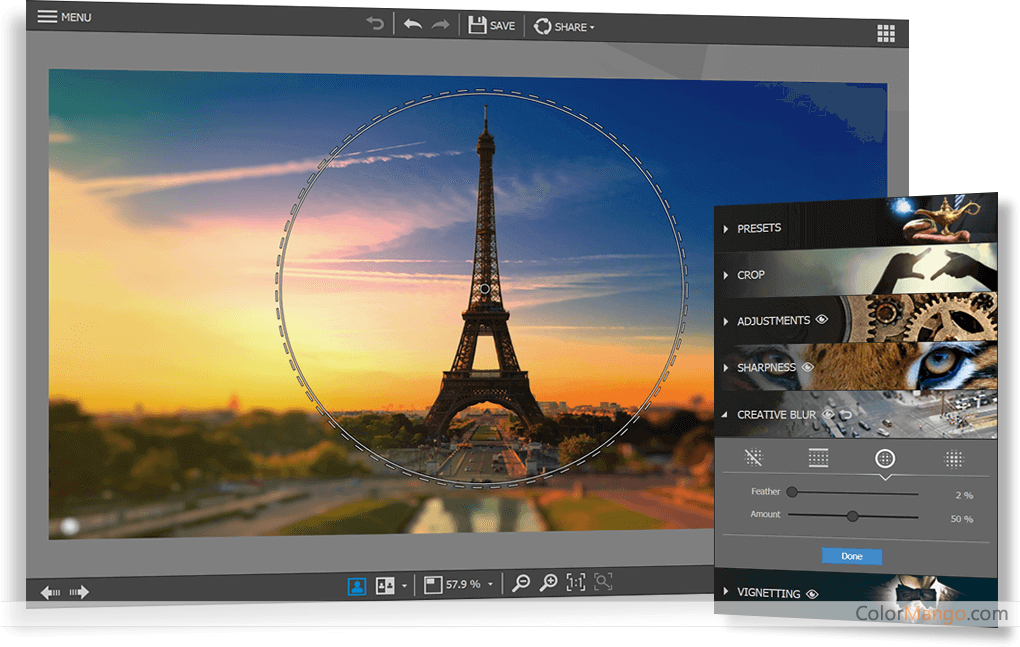
Task: Open the thumbnail grid view icon
Action: (885, 33)
